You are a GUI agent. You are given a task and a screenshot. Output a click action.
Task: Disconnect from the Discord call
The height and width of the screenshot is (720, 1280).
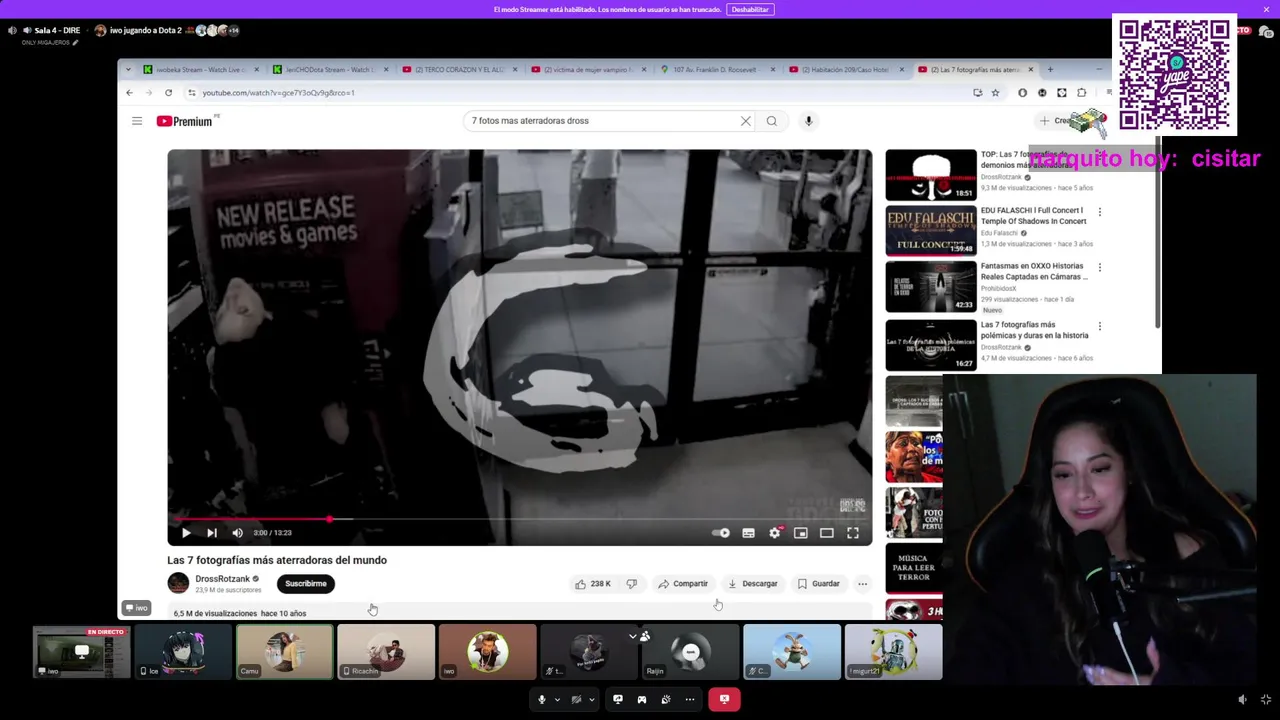point(725,700)
